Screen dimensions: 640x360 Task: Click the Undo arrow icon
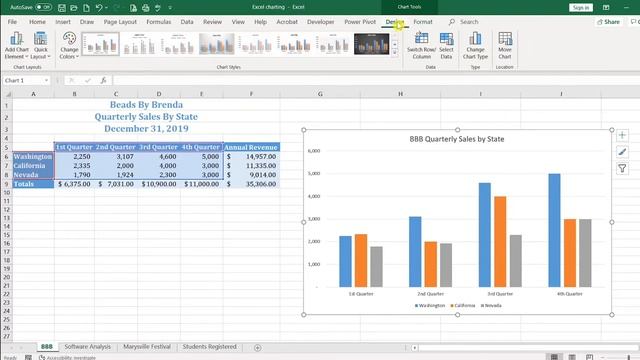pyautogui.click(x=99, y=7)
